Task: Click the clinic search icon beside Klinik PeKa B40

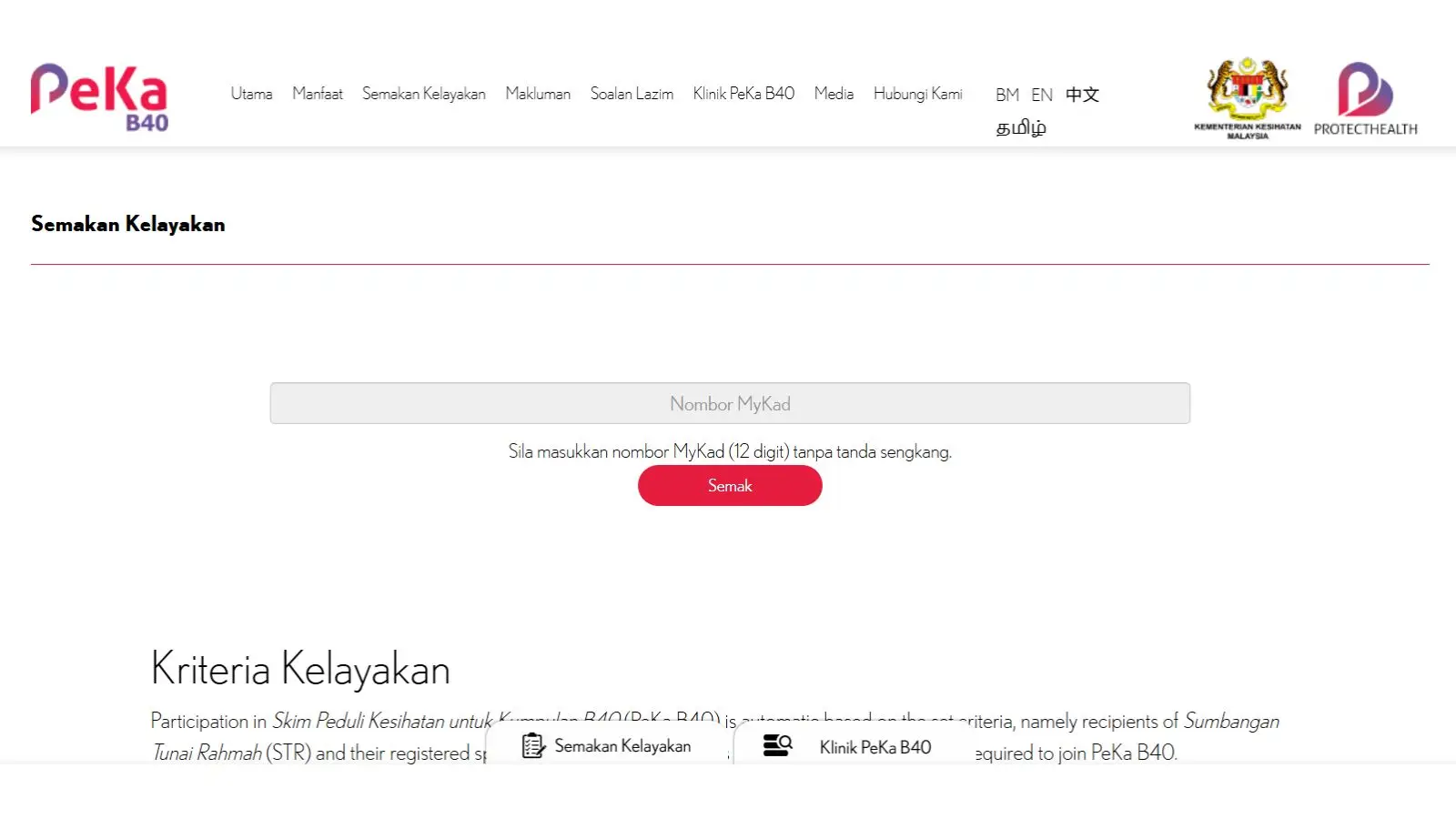Action: point(776,745)
